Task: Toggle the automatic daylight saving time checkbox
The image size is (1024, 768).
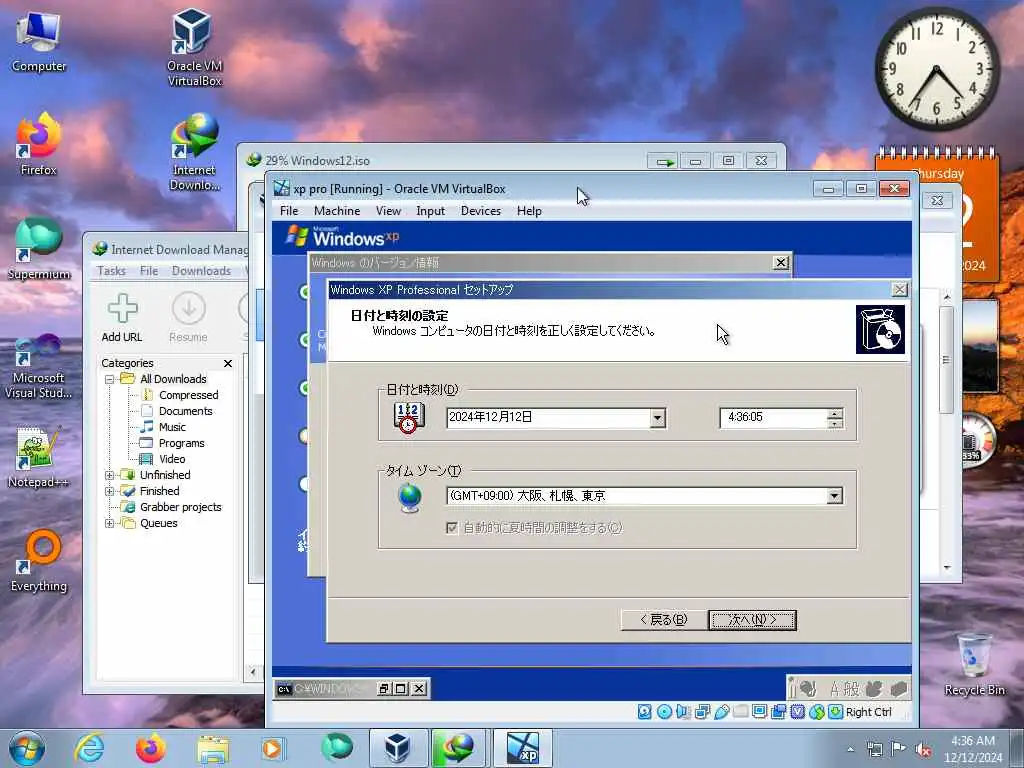Action: (x=452, y=528)
